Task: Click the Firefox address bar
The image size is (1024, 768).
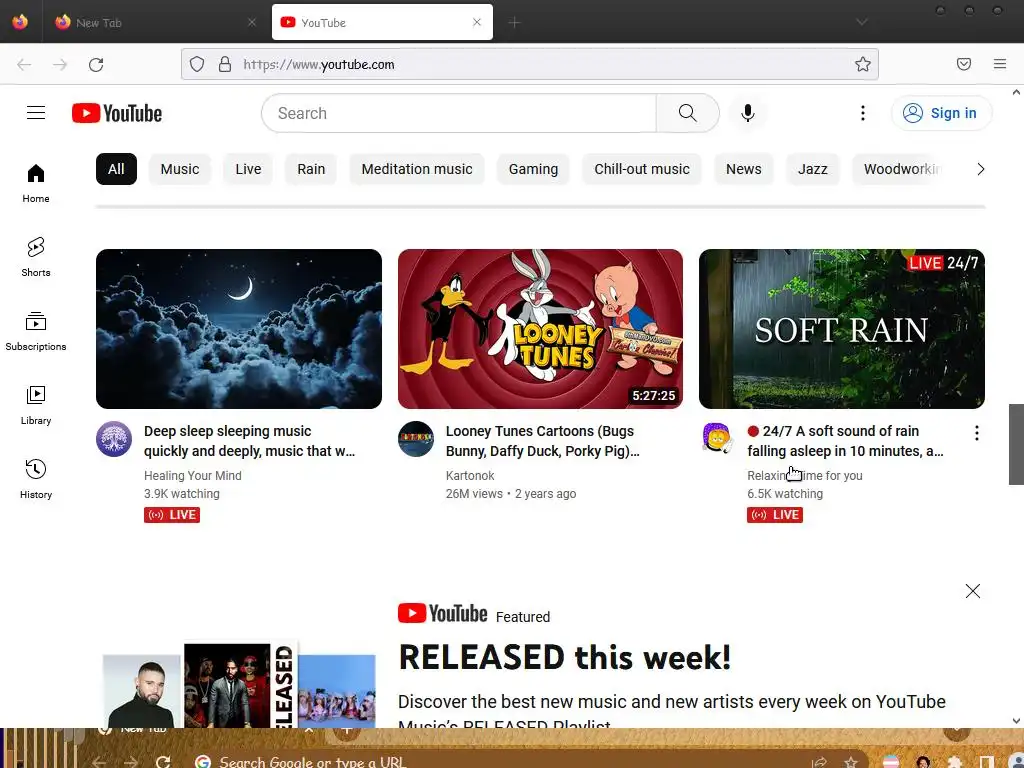Action: click(529, 64)
